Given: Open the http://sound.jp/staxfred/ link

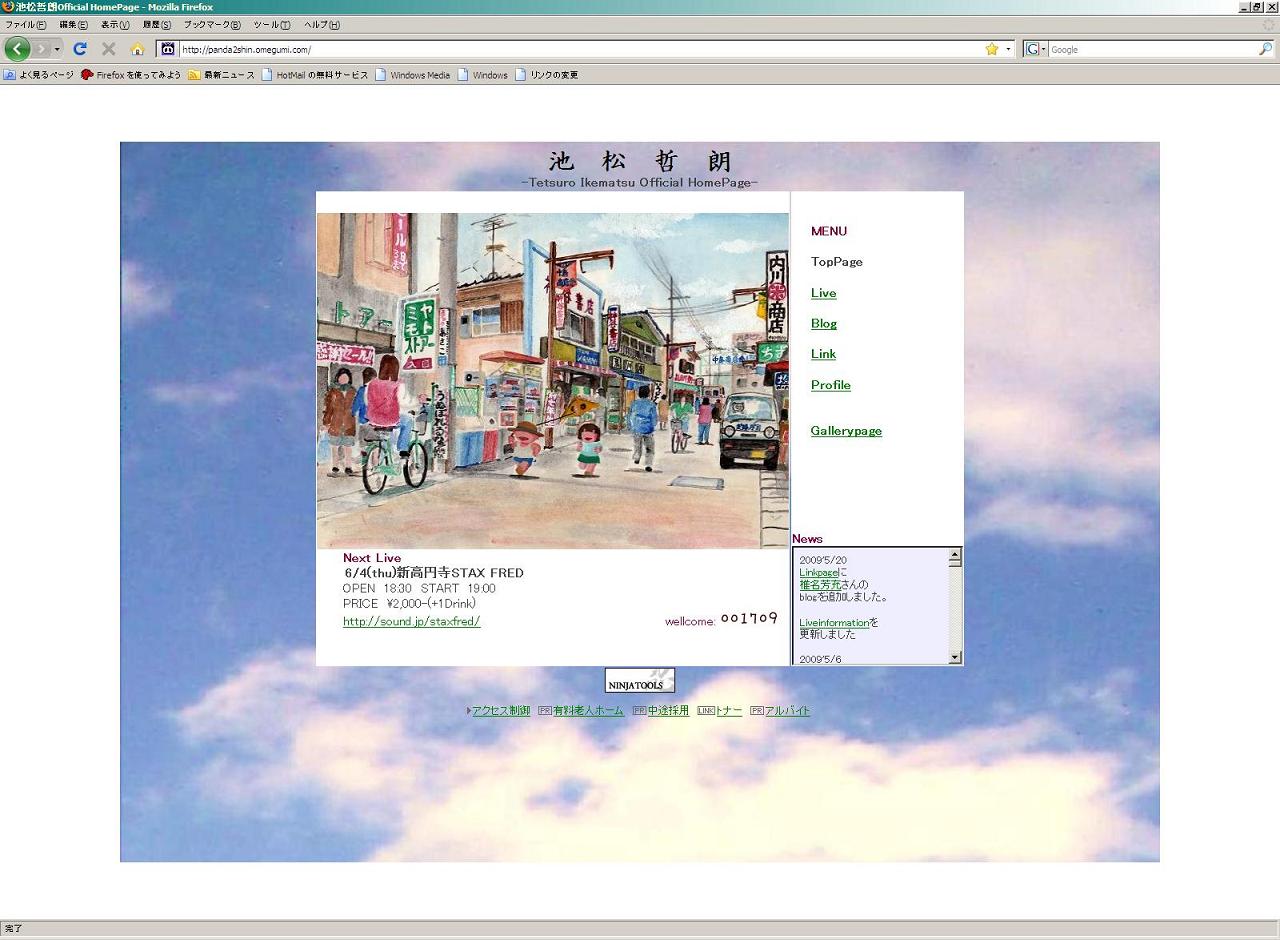Looking at the screenshot, I should point(412,621).
